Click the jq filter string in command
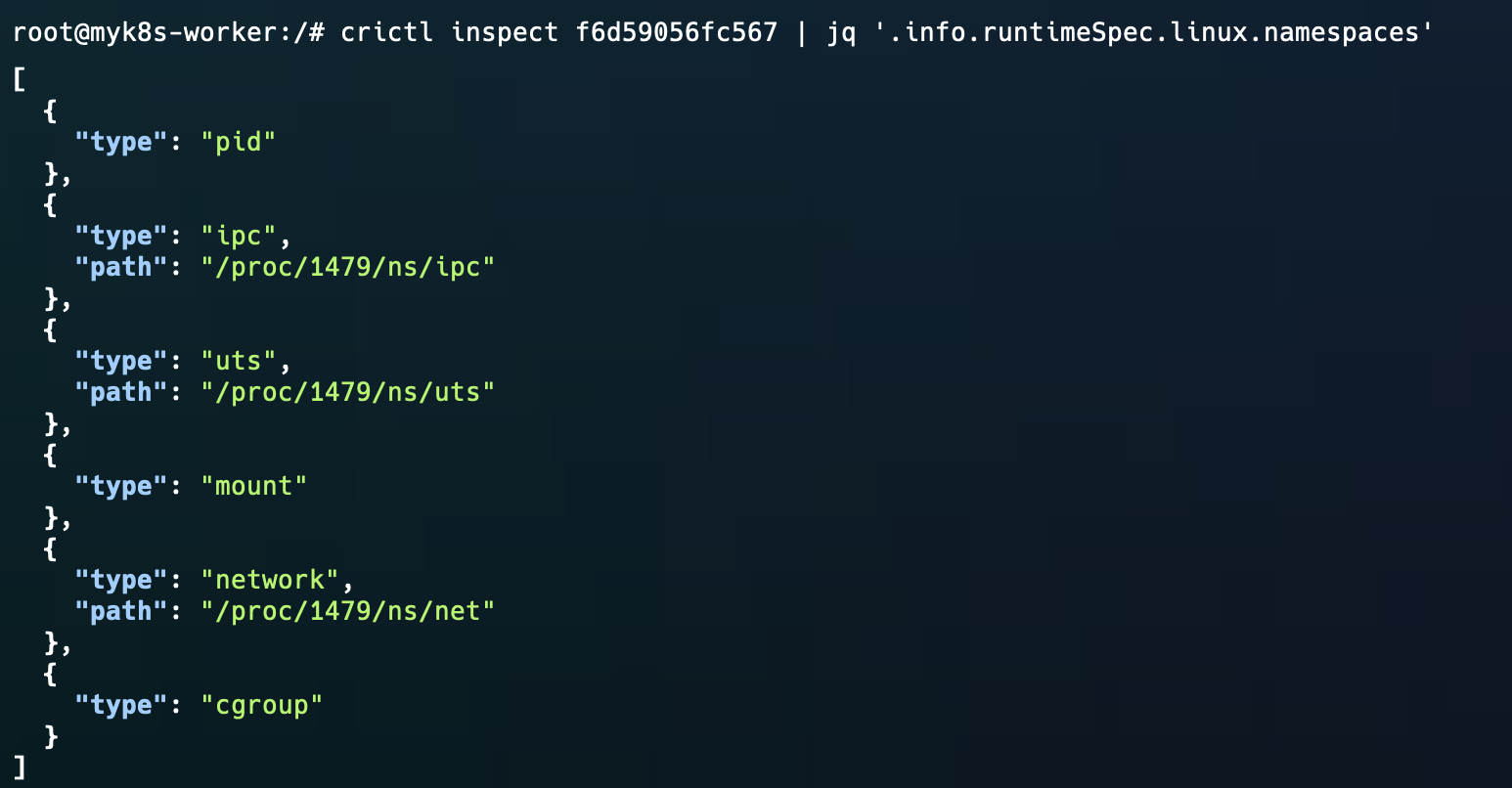The image size is (1512, 788). [x=1152, y=32]
